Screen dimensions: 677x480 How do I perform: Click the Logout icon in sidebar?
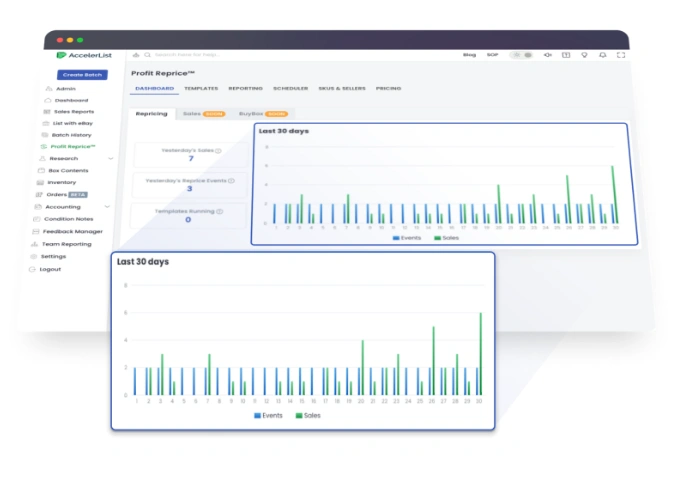pos(32,269)
